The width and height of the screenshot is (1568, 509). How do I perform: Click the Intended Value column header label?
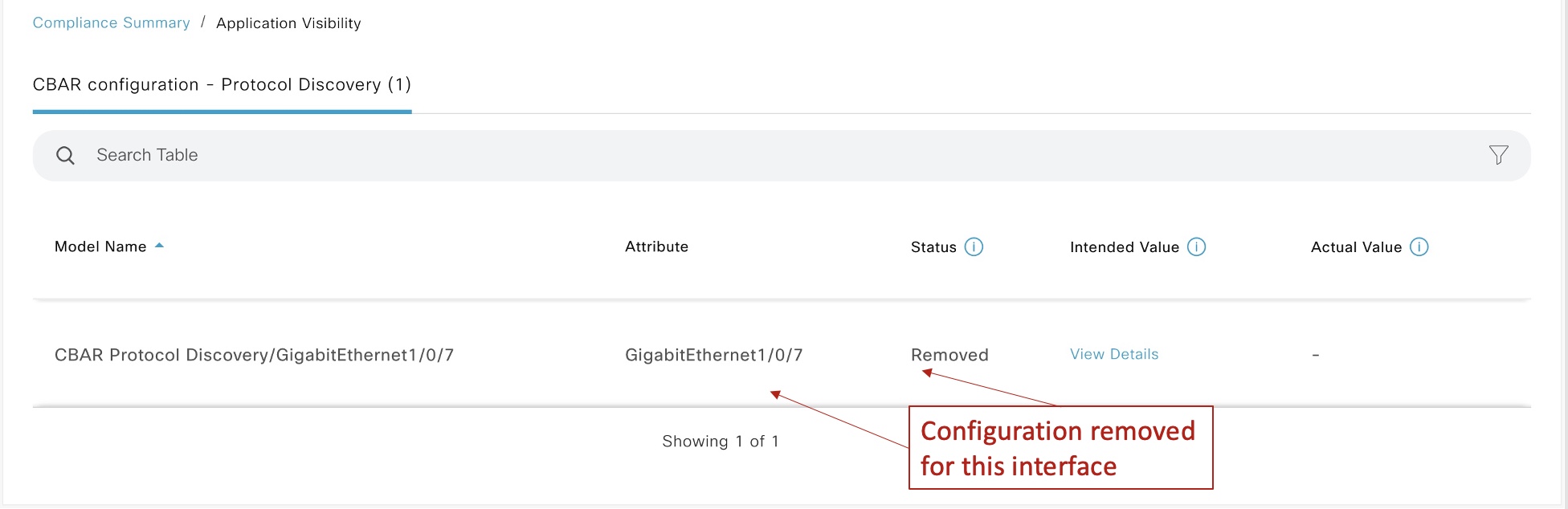(x=1124, y=247)
